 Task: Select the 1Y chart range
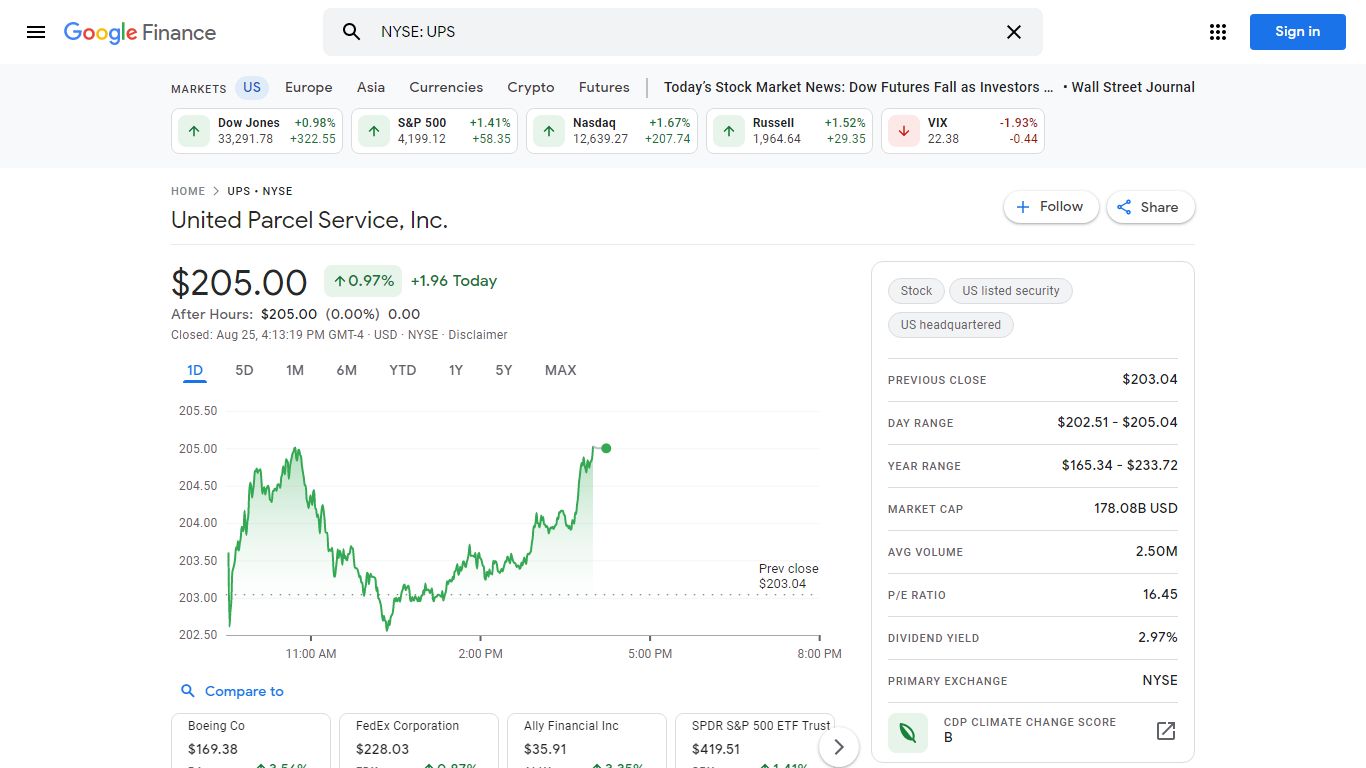click(x=456, y=370)
